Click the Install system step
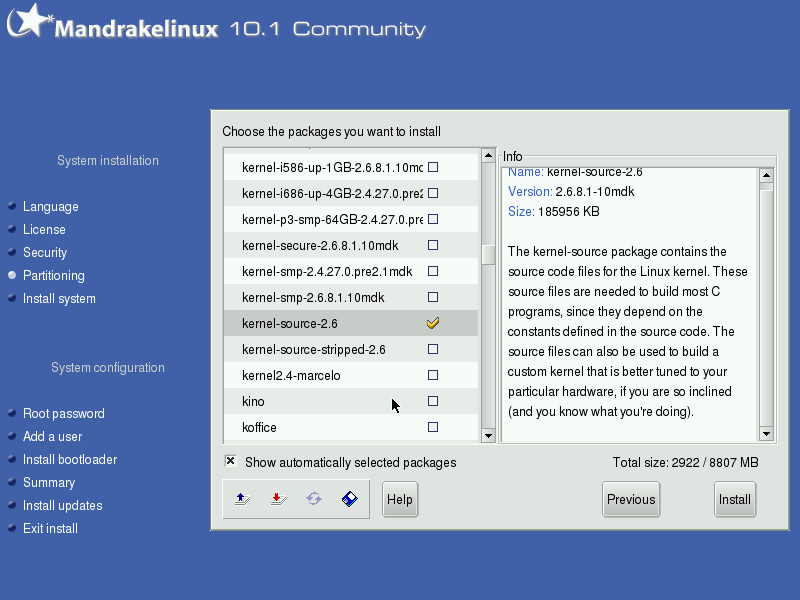Image resolution: width=800 pixels, height=600 pixels. coord(59,298)
